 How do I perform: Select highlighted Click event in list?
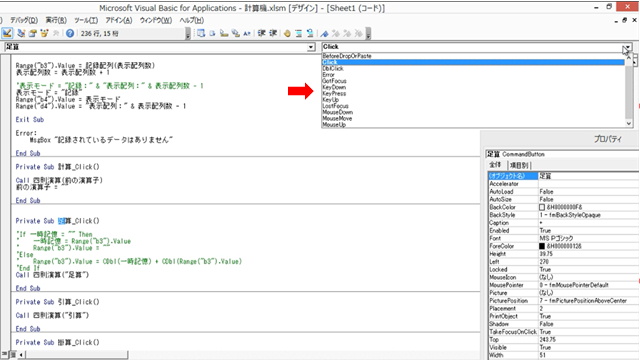(473, 62)
